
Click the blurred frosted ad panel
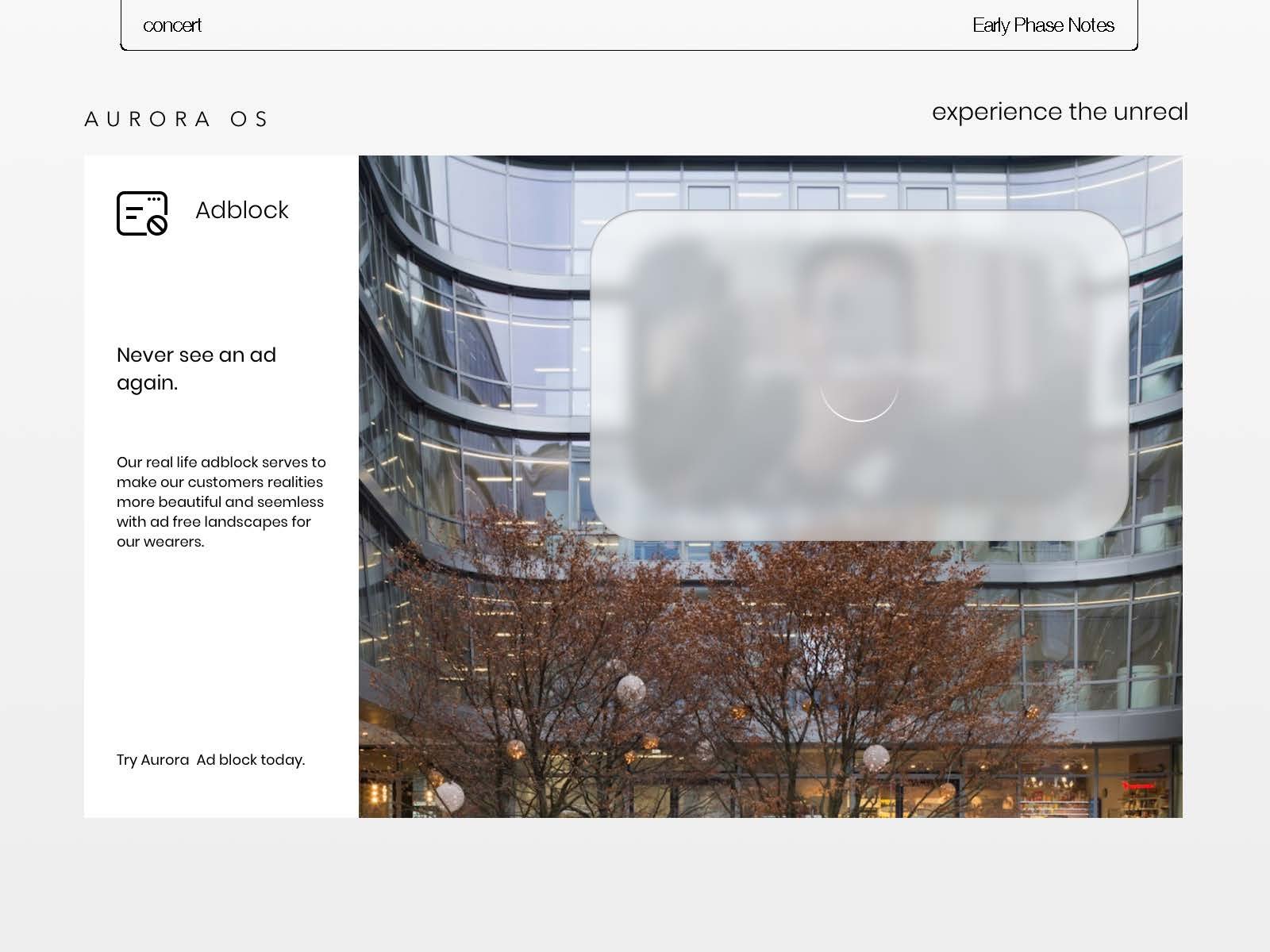[x=859, y=375]
